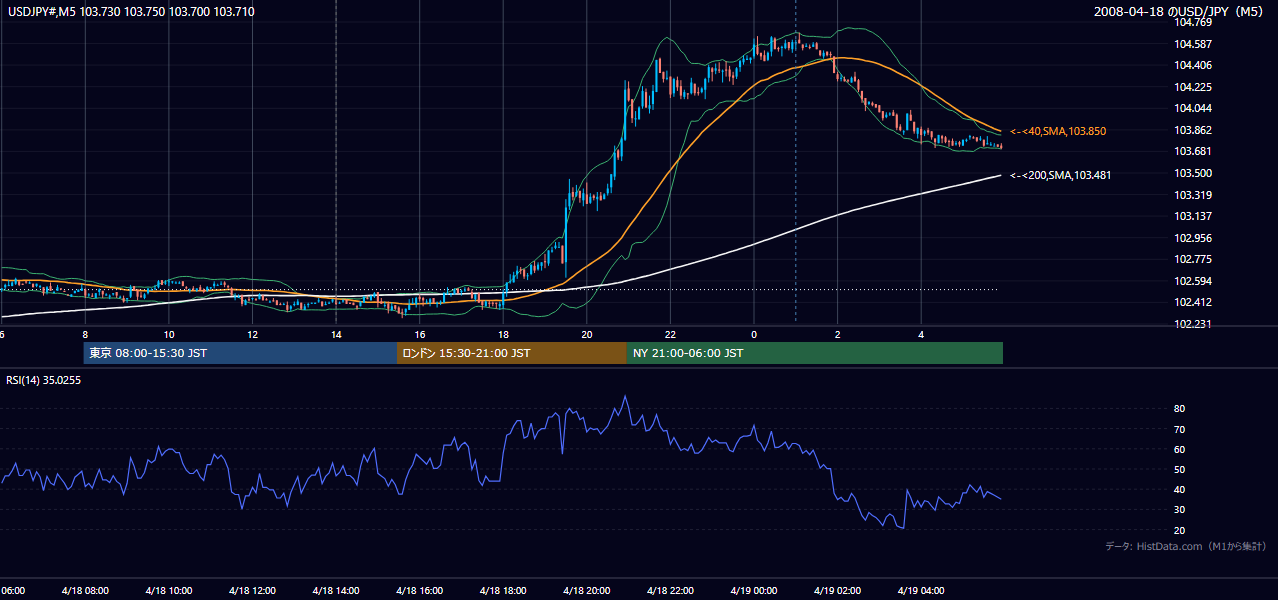Image resolution: width=1278 pixels, height=600 pixels.
Task: Click hour tick 14 under the price chart
Action: [336, 335]
